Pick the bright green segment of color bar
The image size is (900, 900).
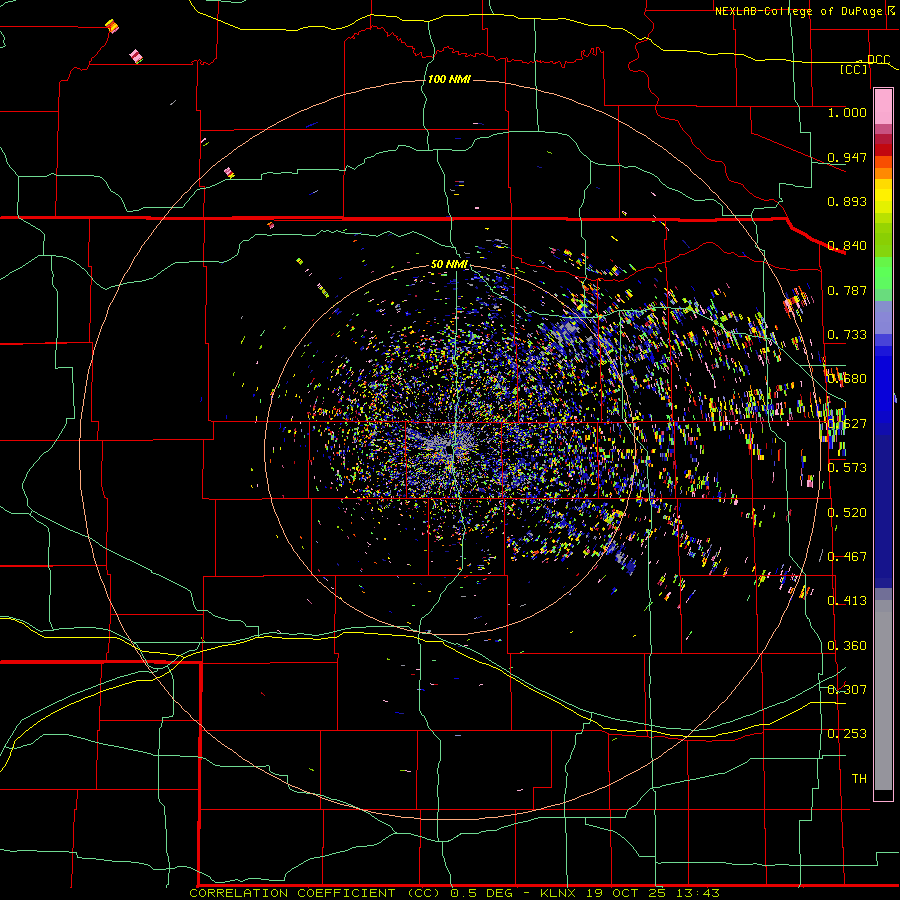point(883,273)
